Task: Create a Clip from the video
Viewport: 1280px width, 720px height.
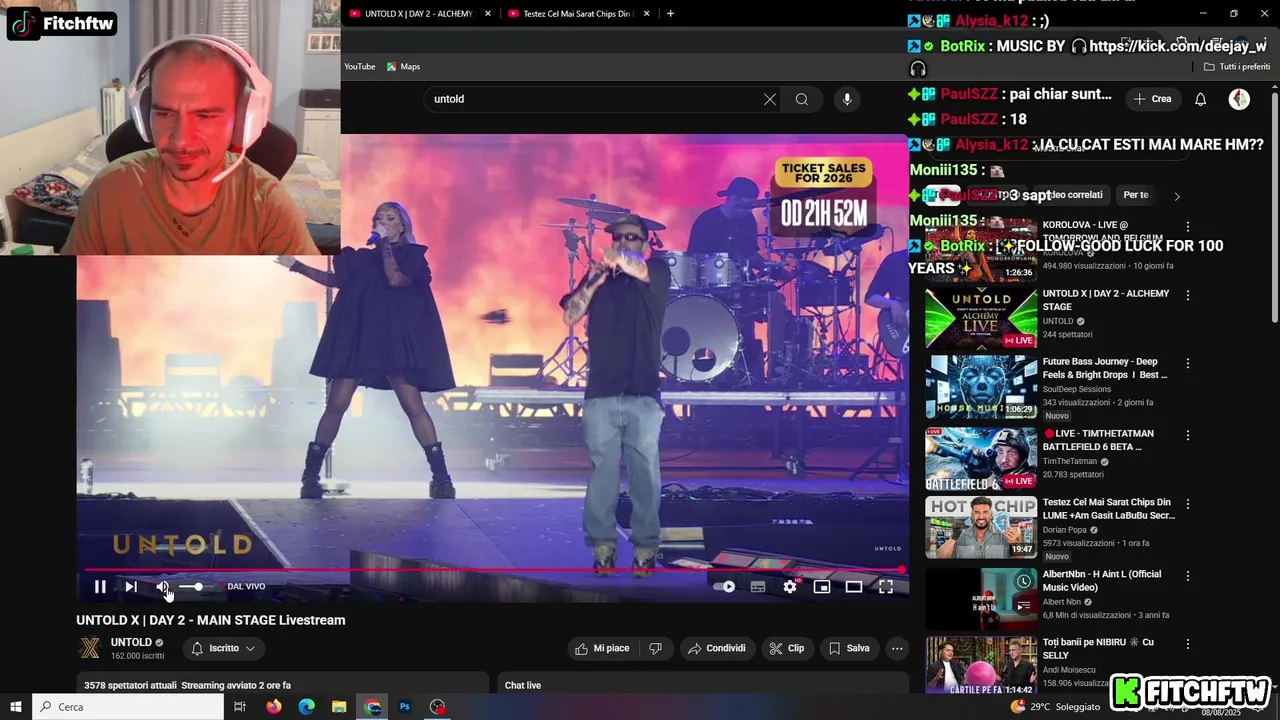Action: click(787, 648)
